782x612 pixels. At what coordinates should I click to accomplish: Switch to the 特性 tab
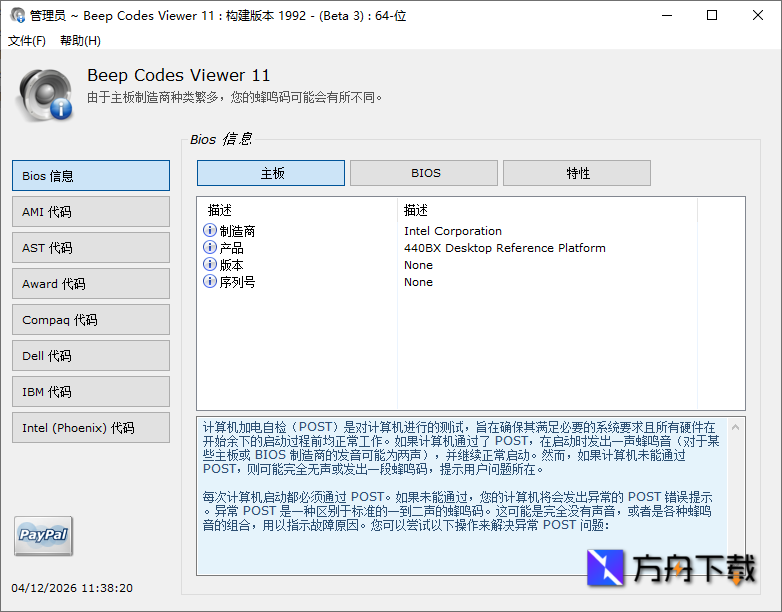577,173
